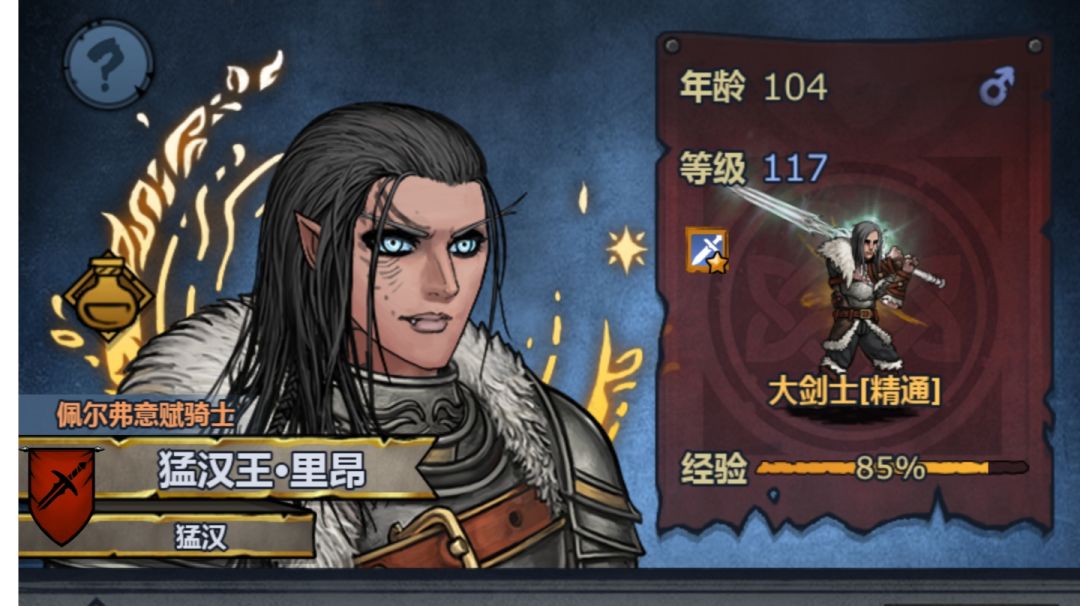1080x606 pixels.
Task: Click the 年龄 104 age field
Action: (x=754, y=87)
